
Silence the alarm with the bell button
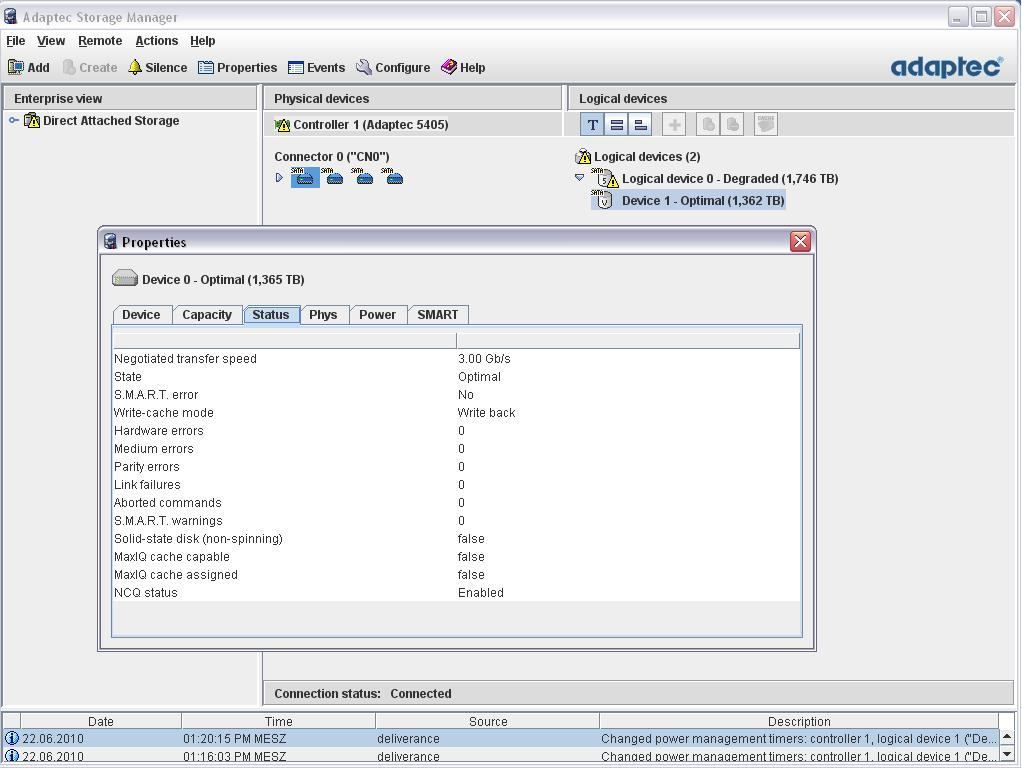click(x=158, y=67)
